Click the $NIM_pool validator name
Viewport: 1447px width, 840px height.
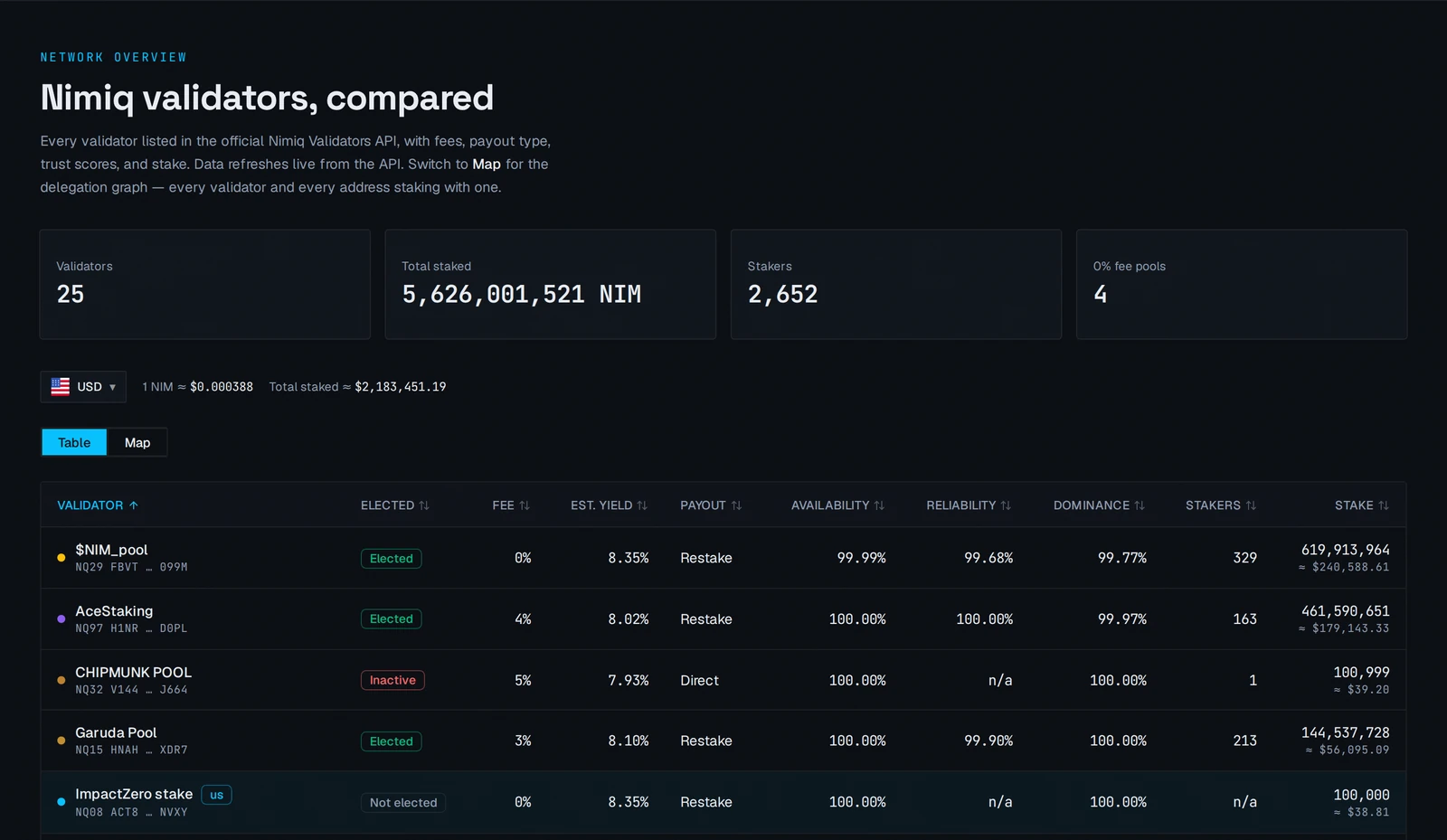tap(111, 550)
